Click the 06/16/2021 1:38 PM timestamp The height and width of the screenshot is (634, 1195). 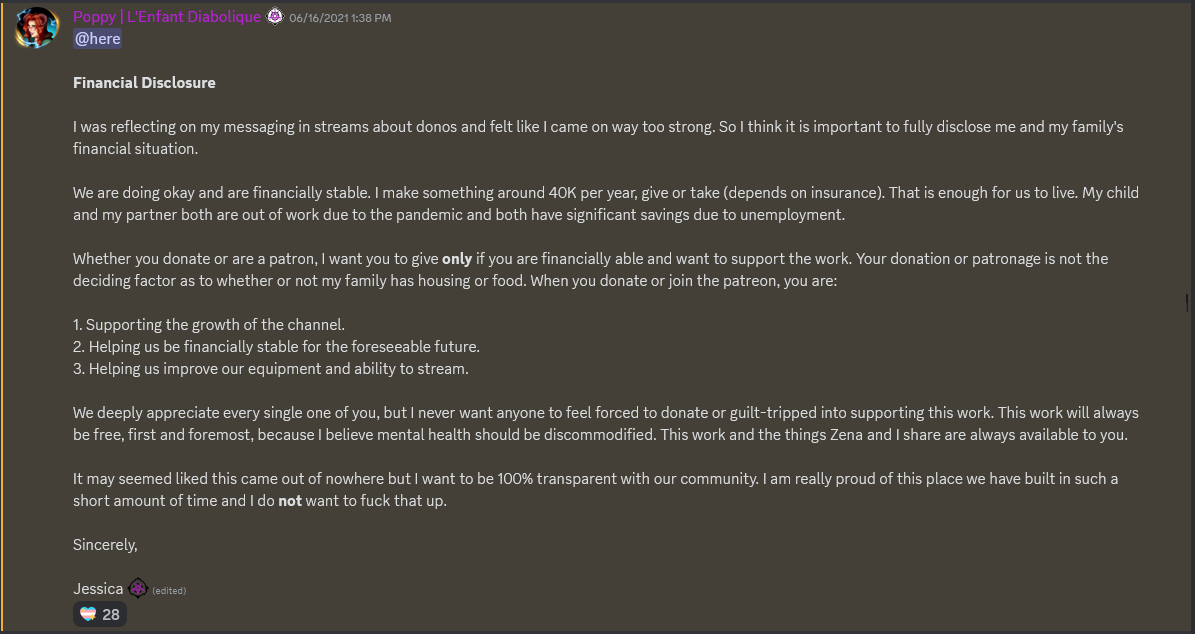(x=340, y=18)
